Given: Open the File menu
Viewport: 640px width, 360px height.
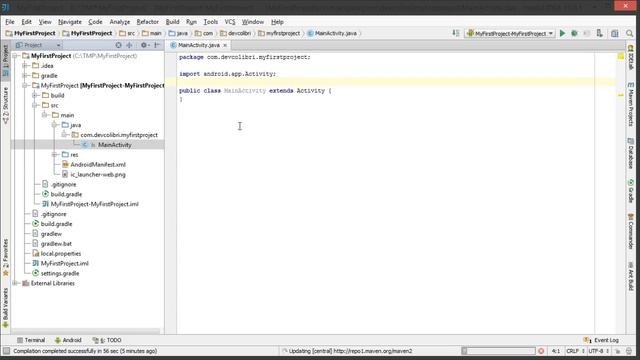Looking at the screenshot, I should 10,22.
